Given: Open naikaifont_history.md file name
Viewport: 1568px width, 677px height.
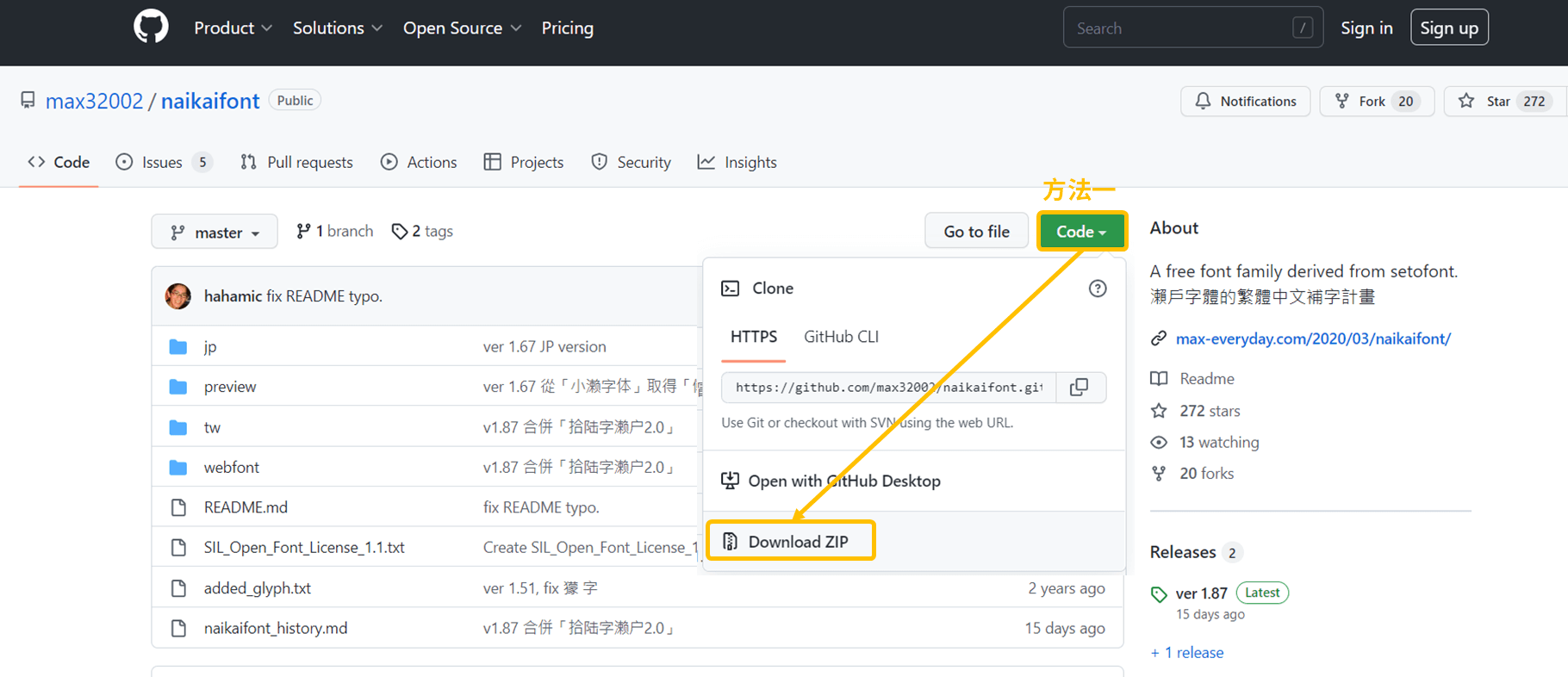Looking at the screenshot, I should 276,628.
